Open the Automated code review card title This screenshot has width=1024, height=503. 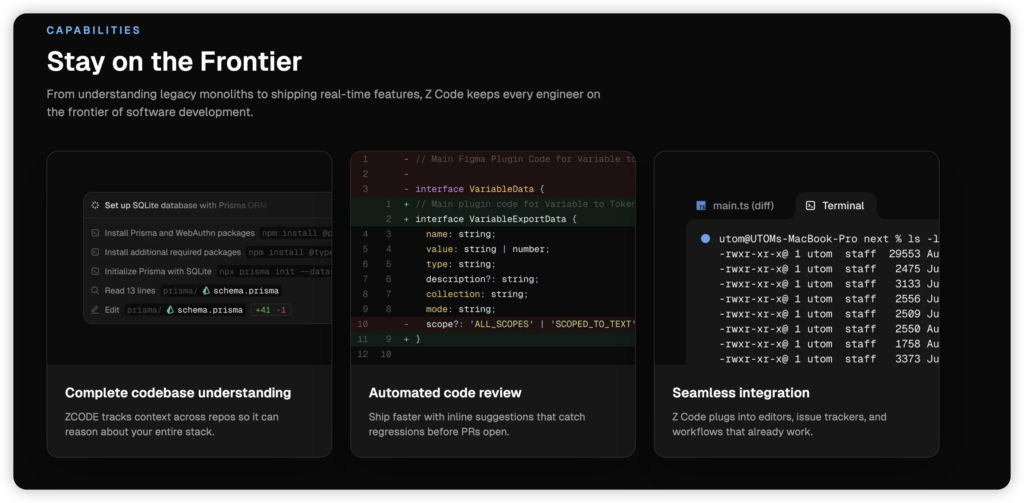(445, 393)
